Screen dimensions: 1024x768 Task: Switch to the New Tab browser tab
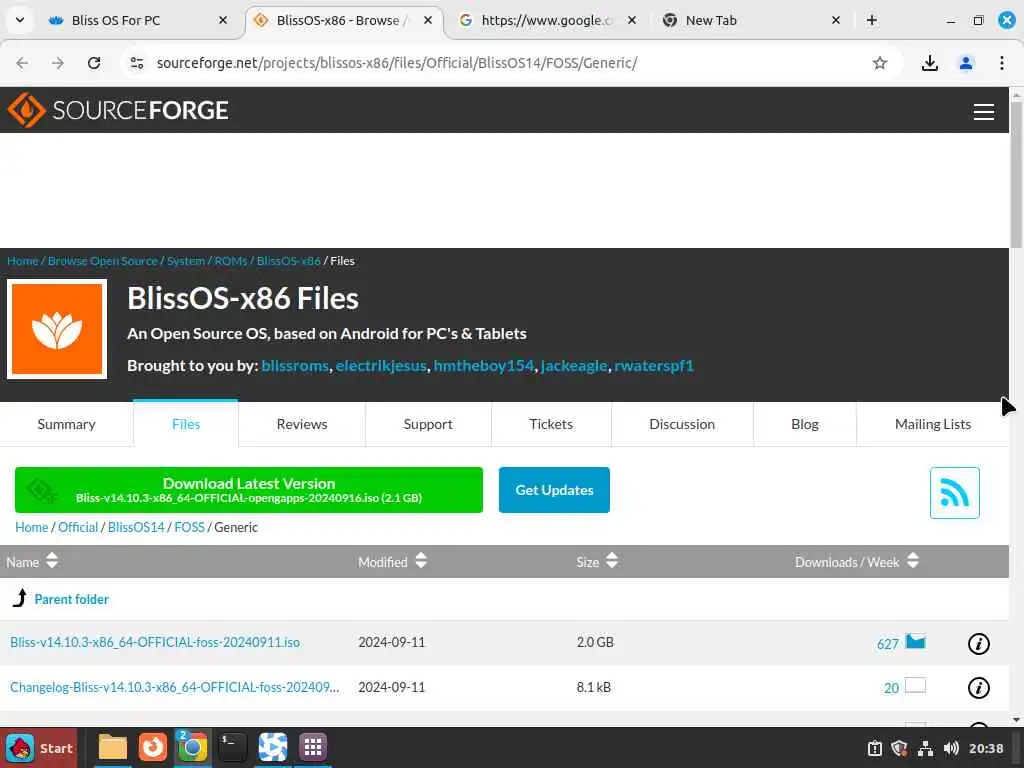click(751, 20)
